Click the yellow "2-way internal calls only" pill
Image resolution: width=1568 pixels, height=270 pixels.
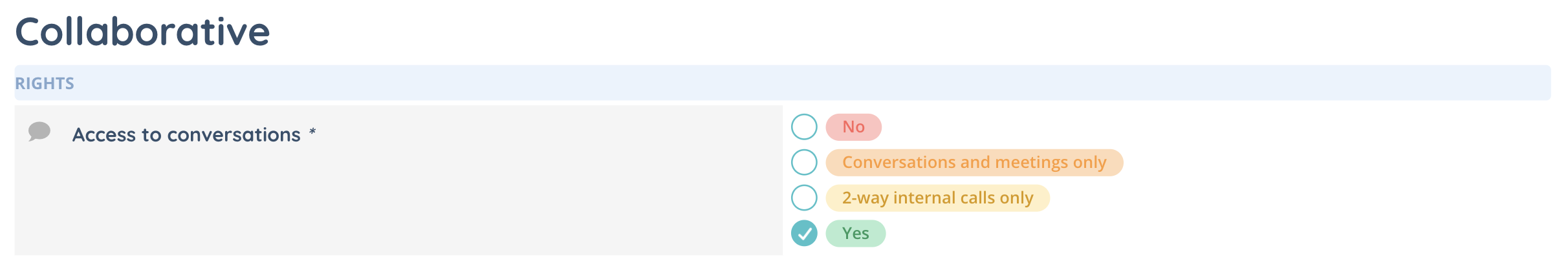point(937,198)
